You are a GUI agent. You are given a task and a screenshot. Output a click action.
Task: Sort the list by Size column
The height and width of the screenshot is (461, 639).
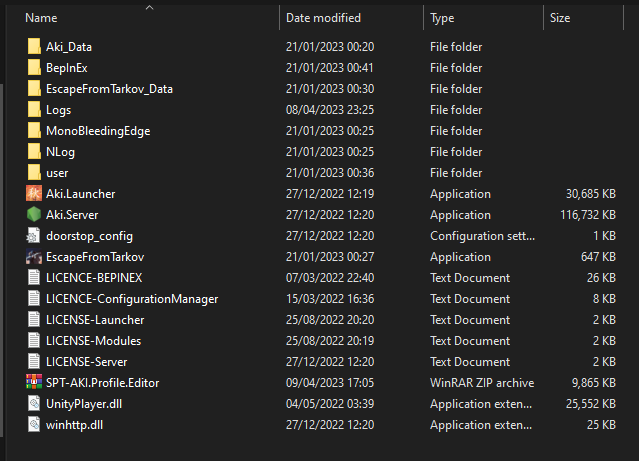560,18
